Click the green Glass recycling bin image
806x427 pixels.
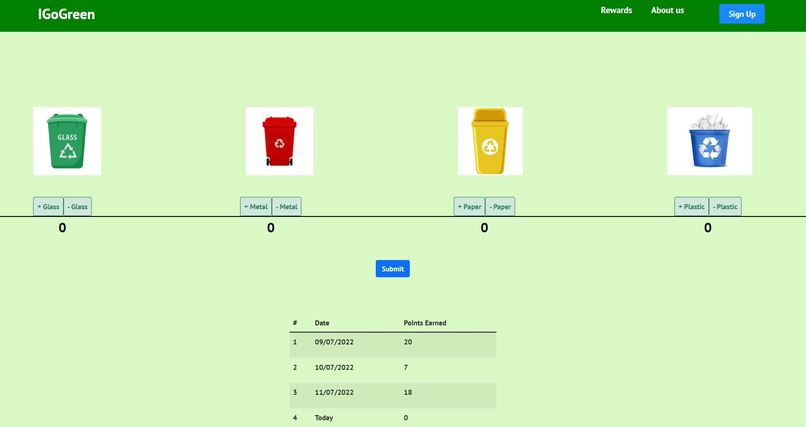(67, 141)
